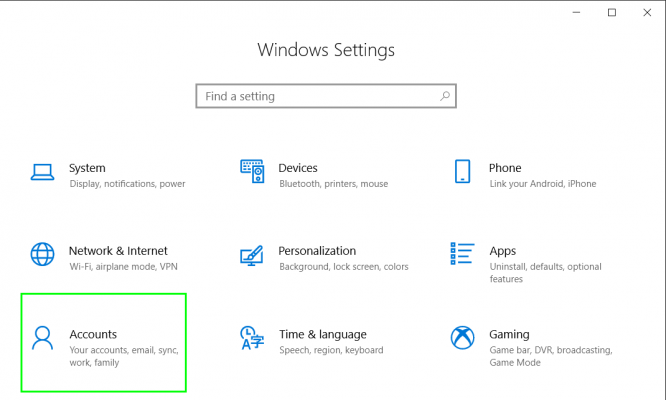
Task: Maximize the Windows Settings window
Action: pyautogui.click(x=612, y=13)
